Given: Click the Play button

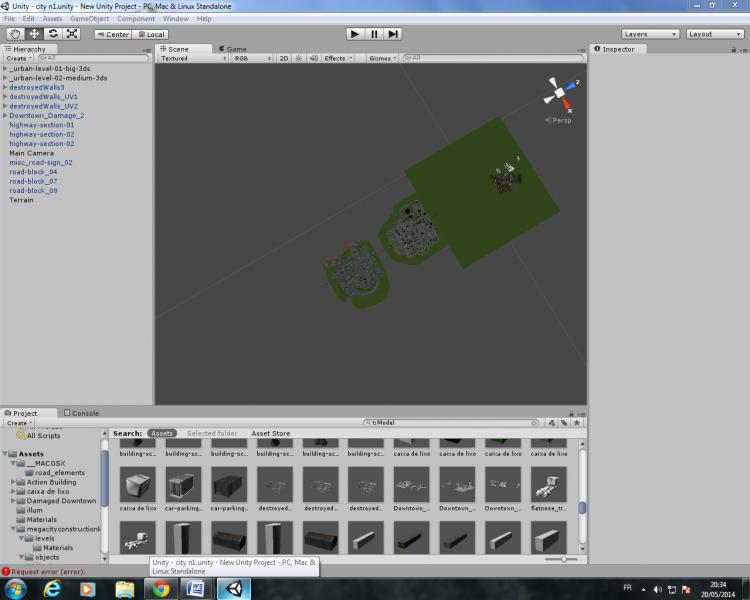Looking at the screenshot, I should coord(355,34).
